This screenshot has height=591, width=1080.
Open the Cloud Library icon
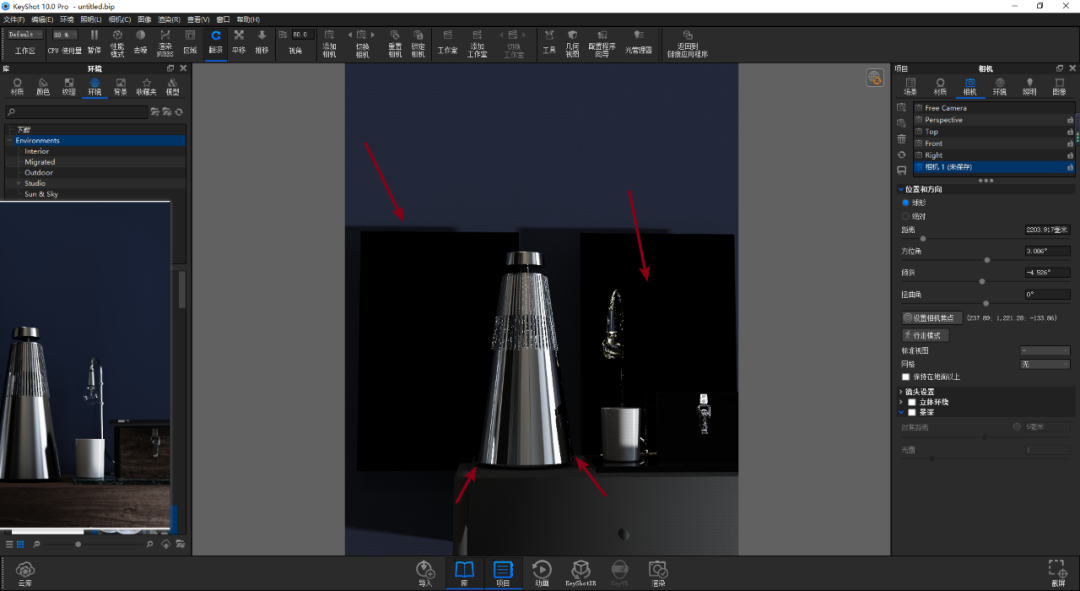tap(25, 573)
